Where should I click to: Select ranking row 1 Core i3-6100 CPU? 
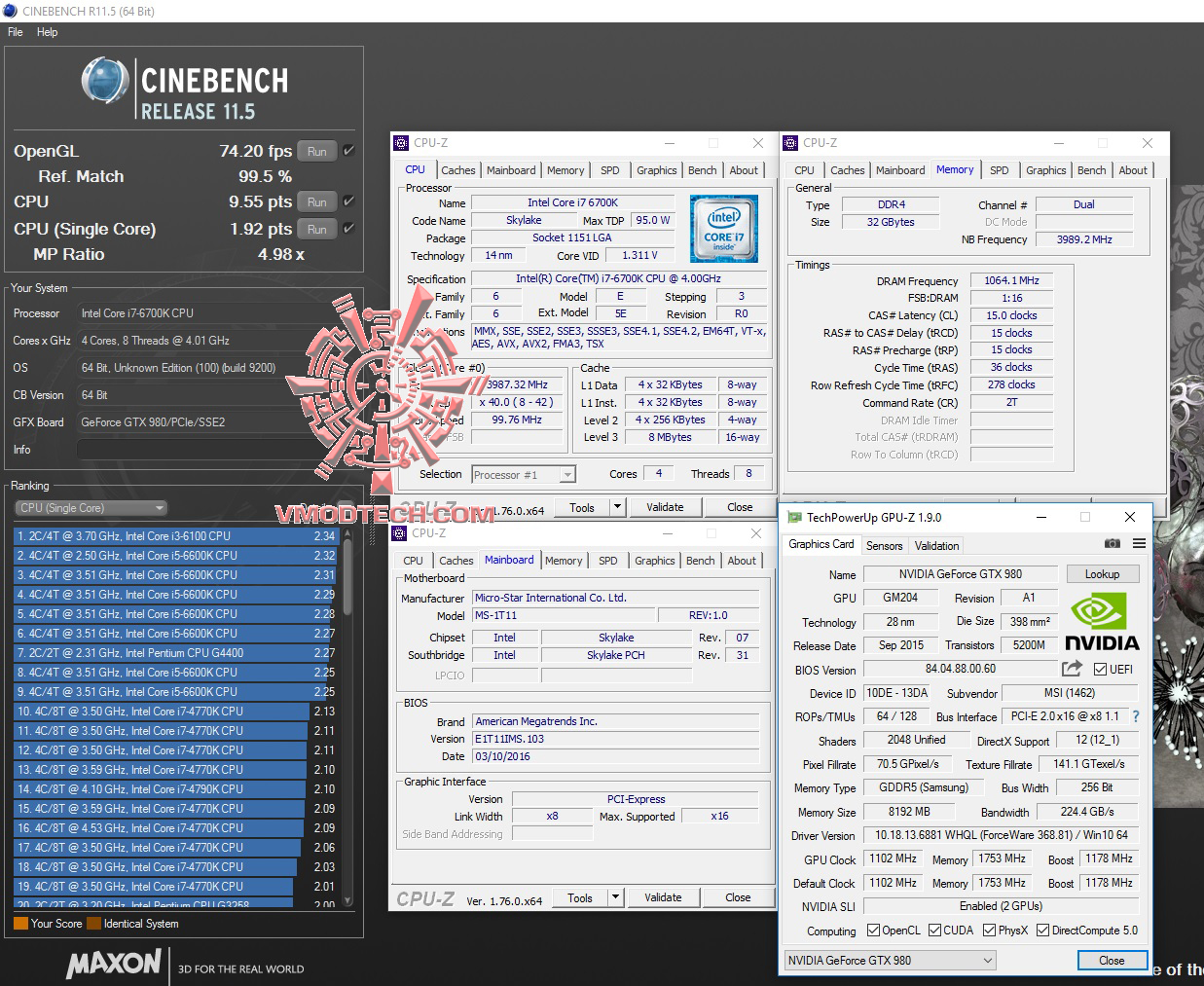[x=175, y=535]
